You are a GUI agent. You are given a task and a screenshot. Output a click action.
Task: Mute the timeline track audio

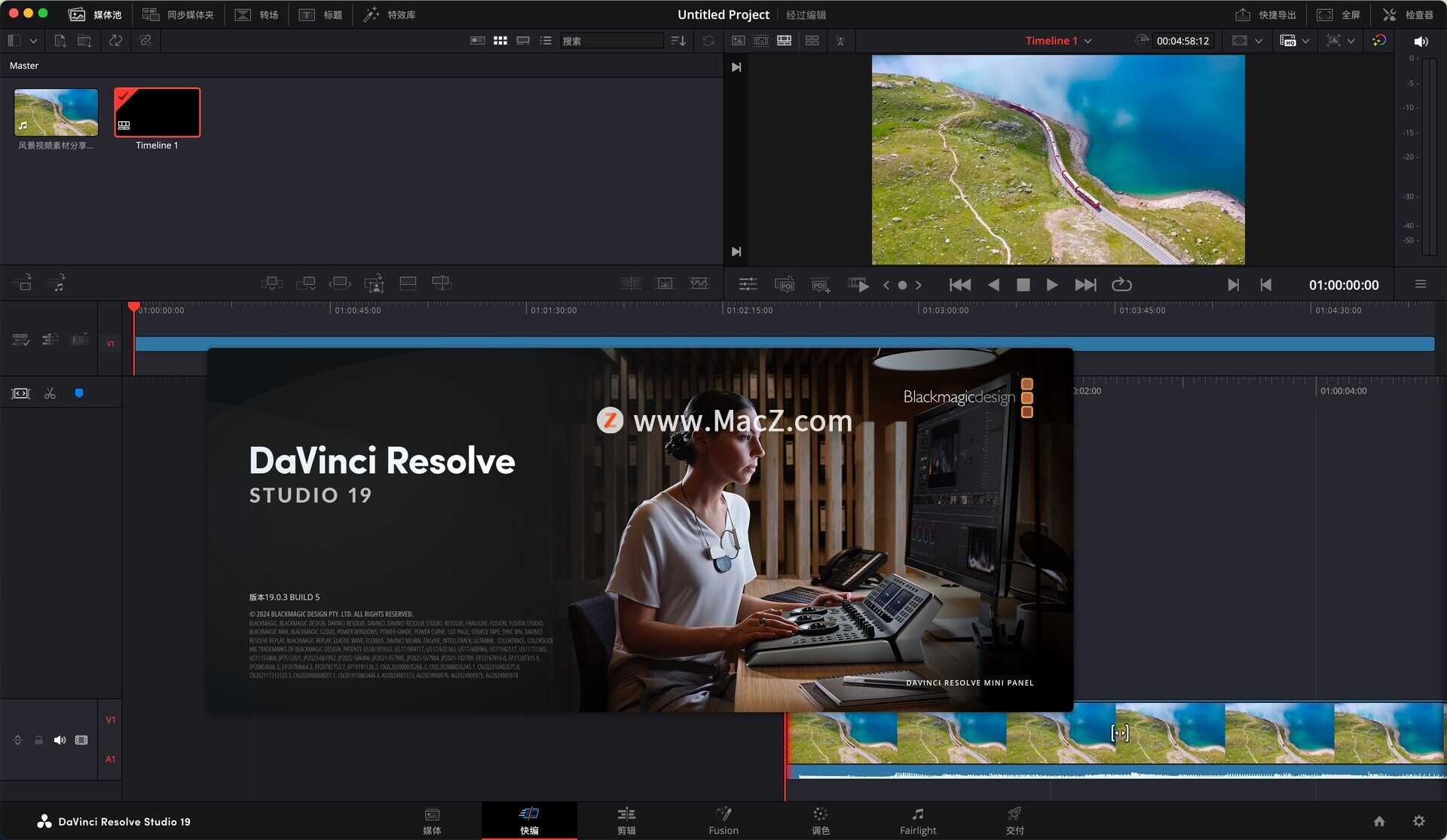tap(60, 740)
